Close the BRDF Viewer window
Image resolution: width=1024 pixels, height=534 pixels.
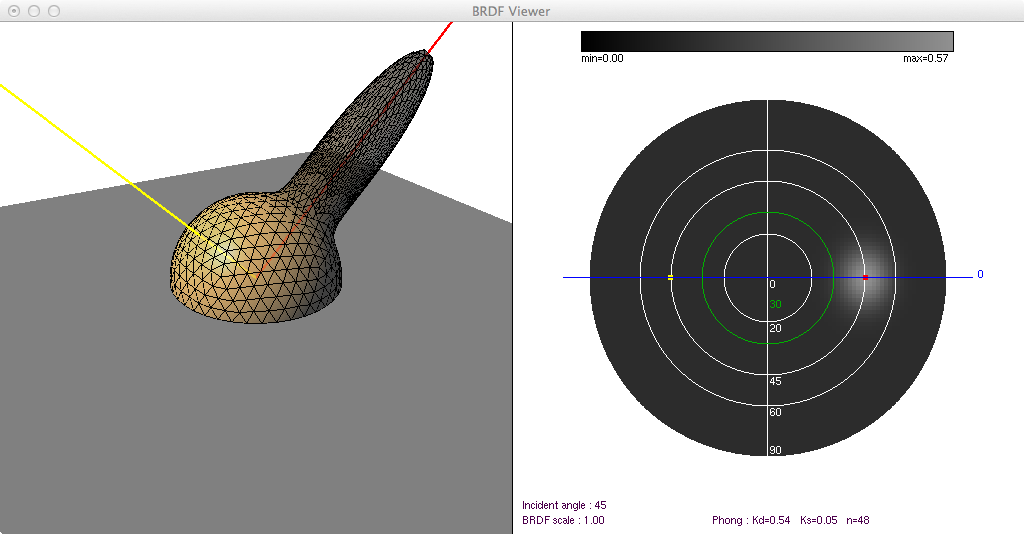tap(14, 11)
